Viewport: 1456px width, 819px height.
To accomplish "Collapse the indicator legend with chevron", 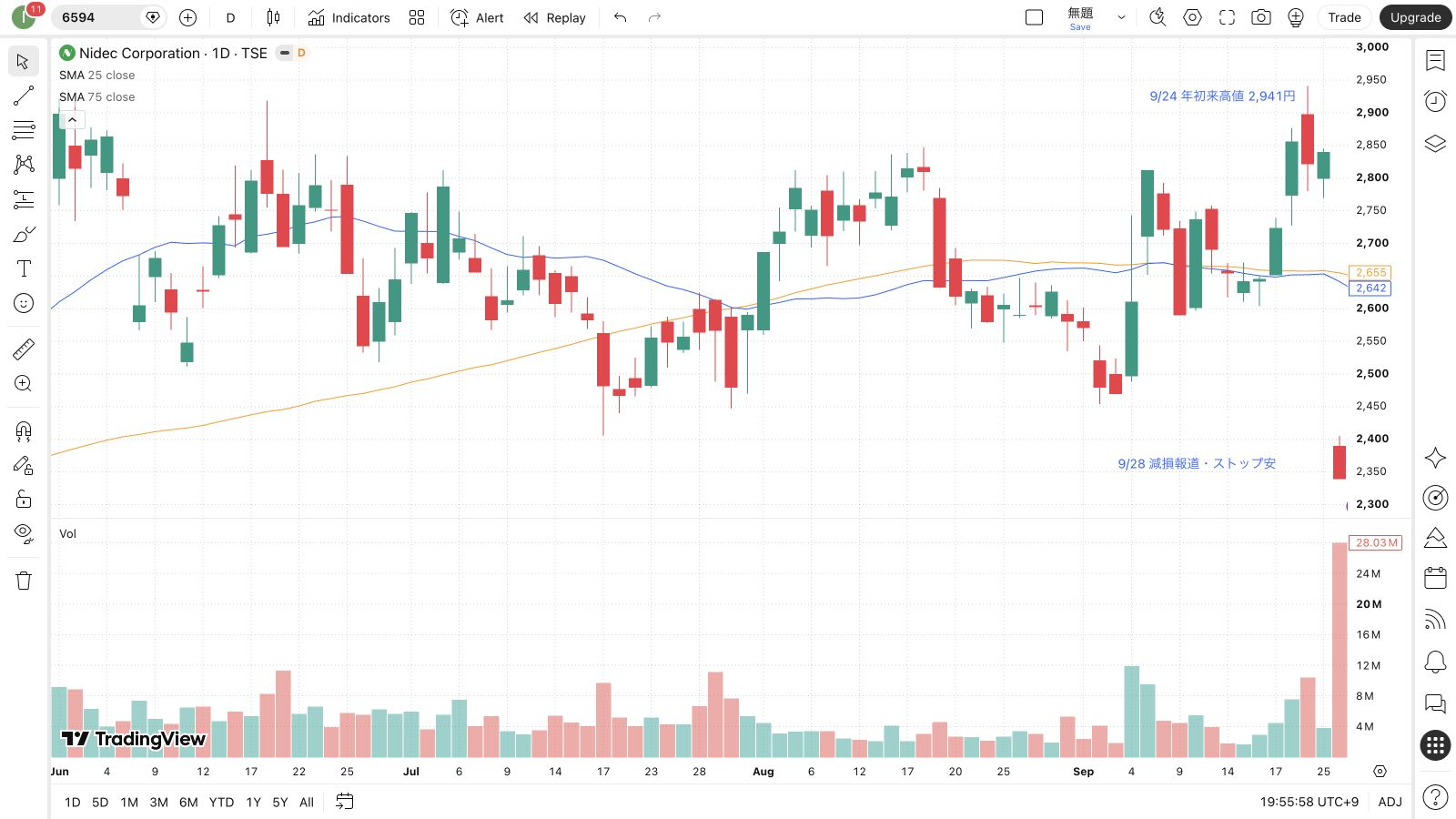I will point(72,119).
